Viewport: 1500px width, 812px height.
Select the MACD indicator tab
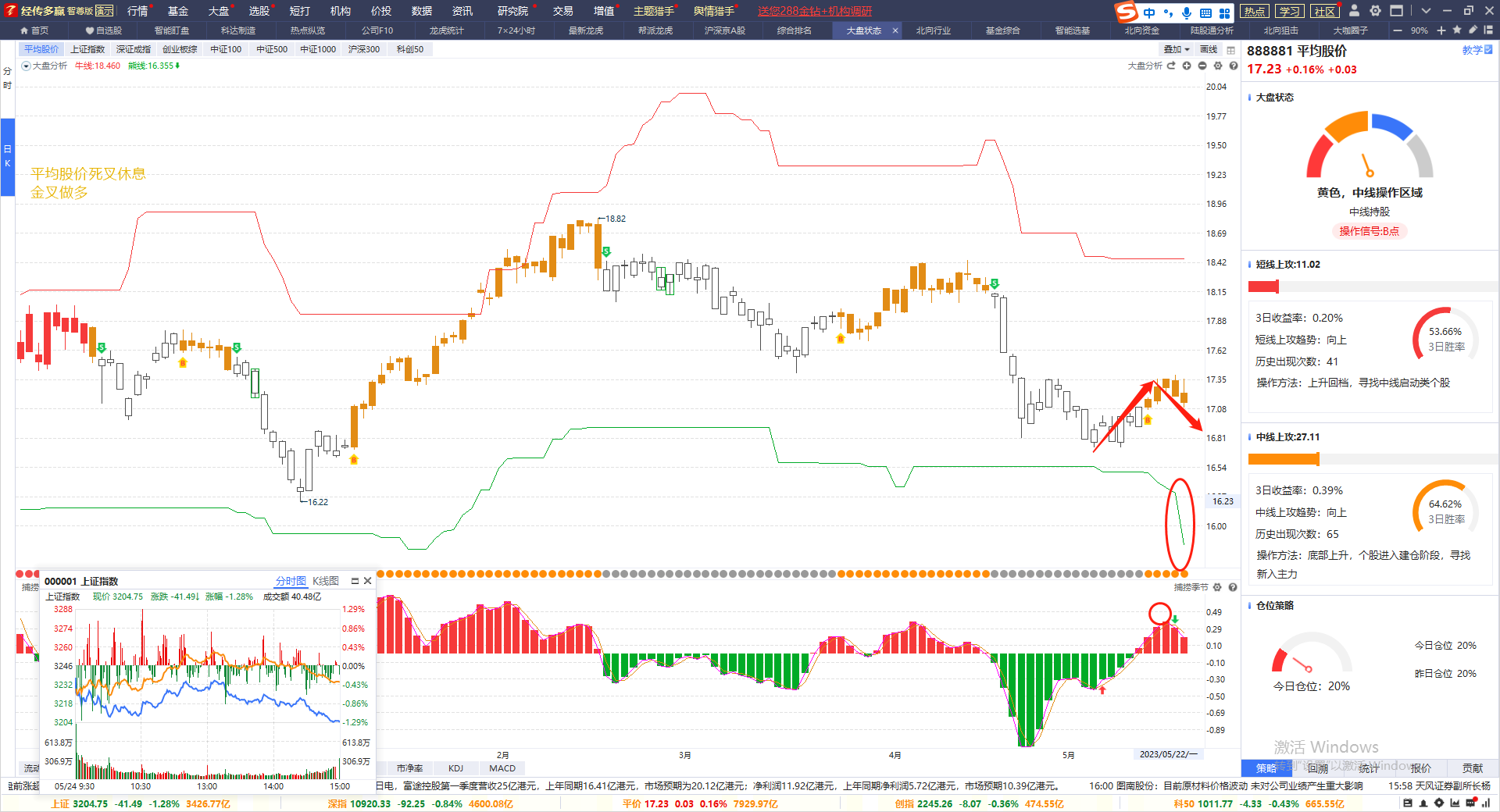(x=502, y=768)
